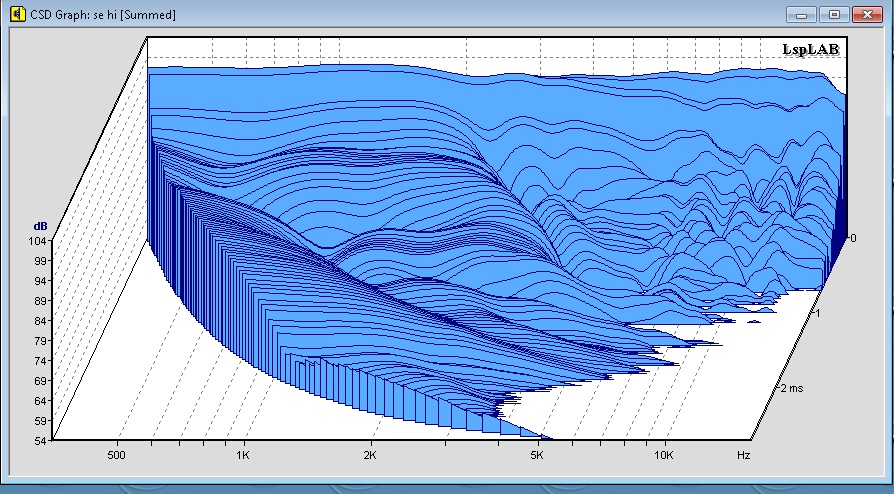The height and width of the screenshot is (494, 894).
Task: Minimize the CSD Graph window
Action: point(802,14)
